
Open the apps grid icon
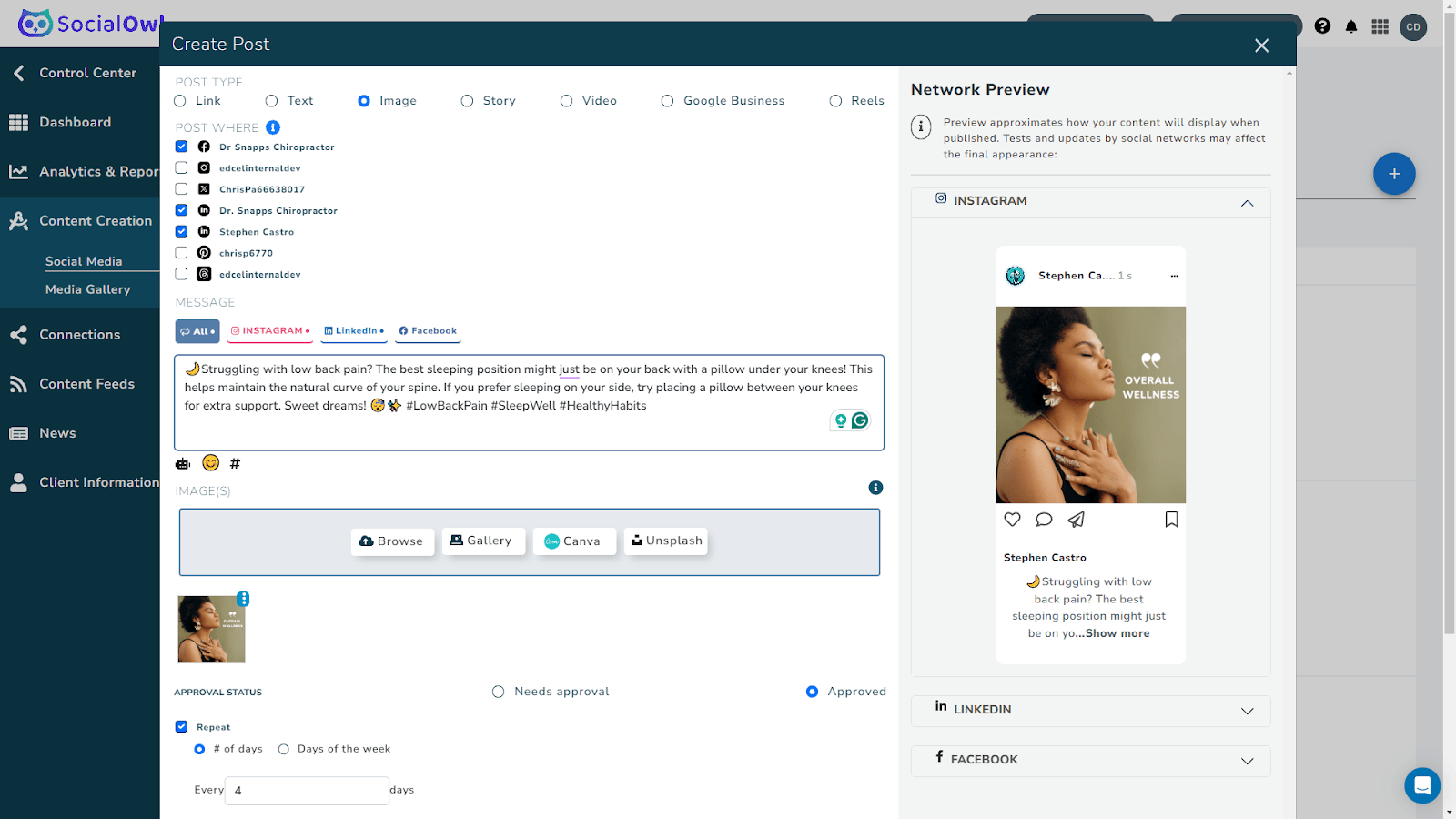(x=1380, y=26)
